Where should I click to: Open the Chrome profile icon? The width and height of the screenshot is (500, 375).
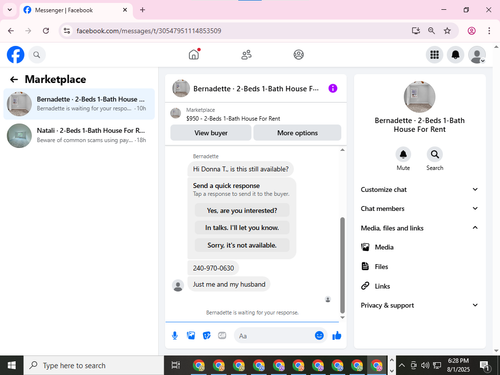471,31
